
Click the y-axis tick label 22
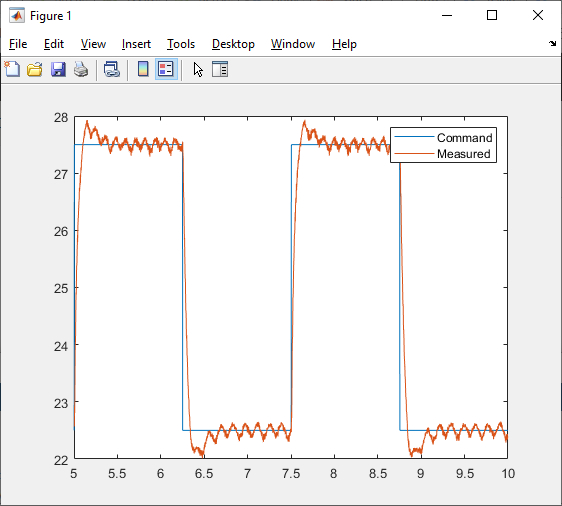point(61,460)
